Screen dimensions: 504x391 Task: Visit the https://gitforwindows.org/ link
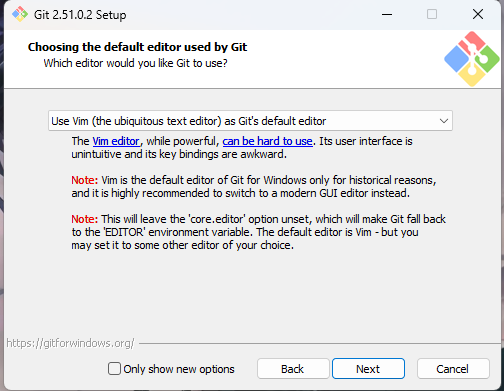[70, 343]
